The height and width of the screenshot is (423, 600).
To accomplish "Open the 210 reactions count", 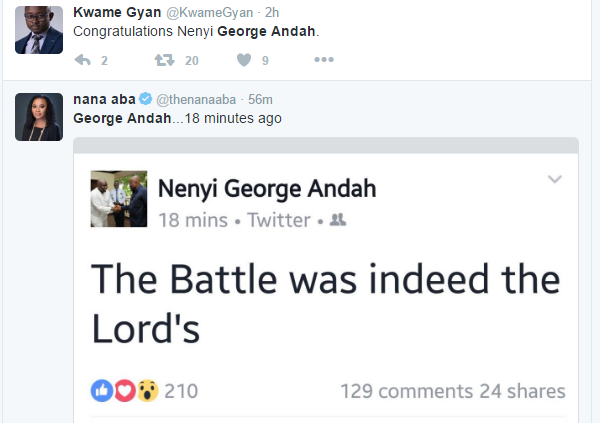I will click(181, 391).
